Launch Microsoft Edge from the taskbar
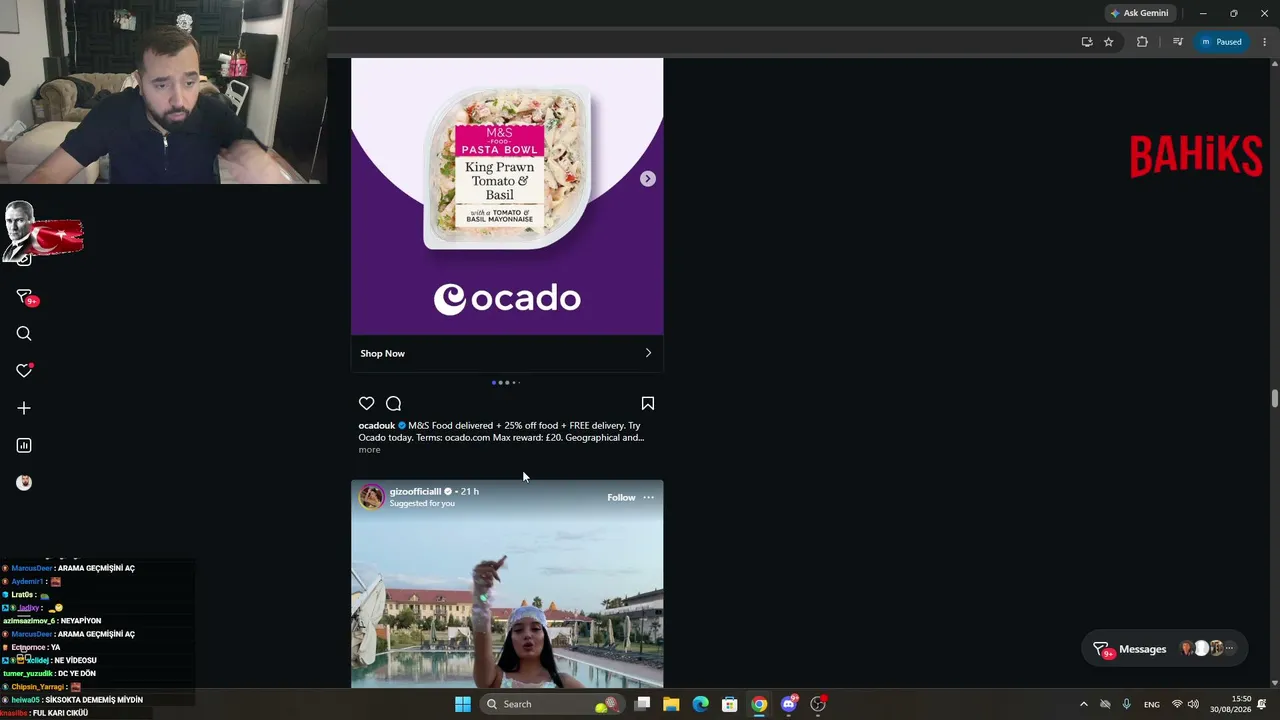The height and width of the screenshot is (720, 1280). pos(701,704)
